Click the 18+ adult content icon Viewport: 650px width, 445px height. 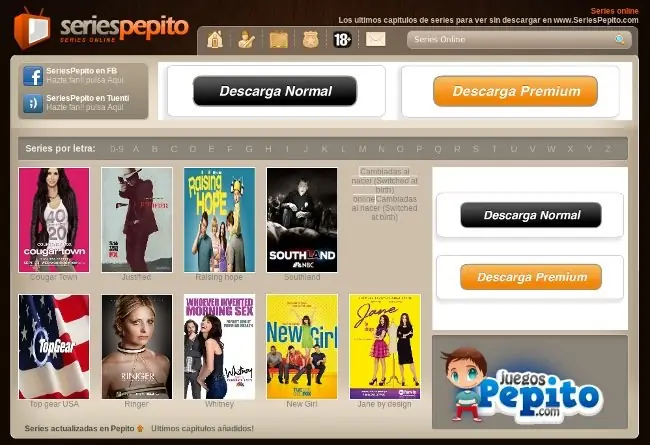342,40
